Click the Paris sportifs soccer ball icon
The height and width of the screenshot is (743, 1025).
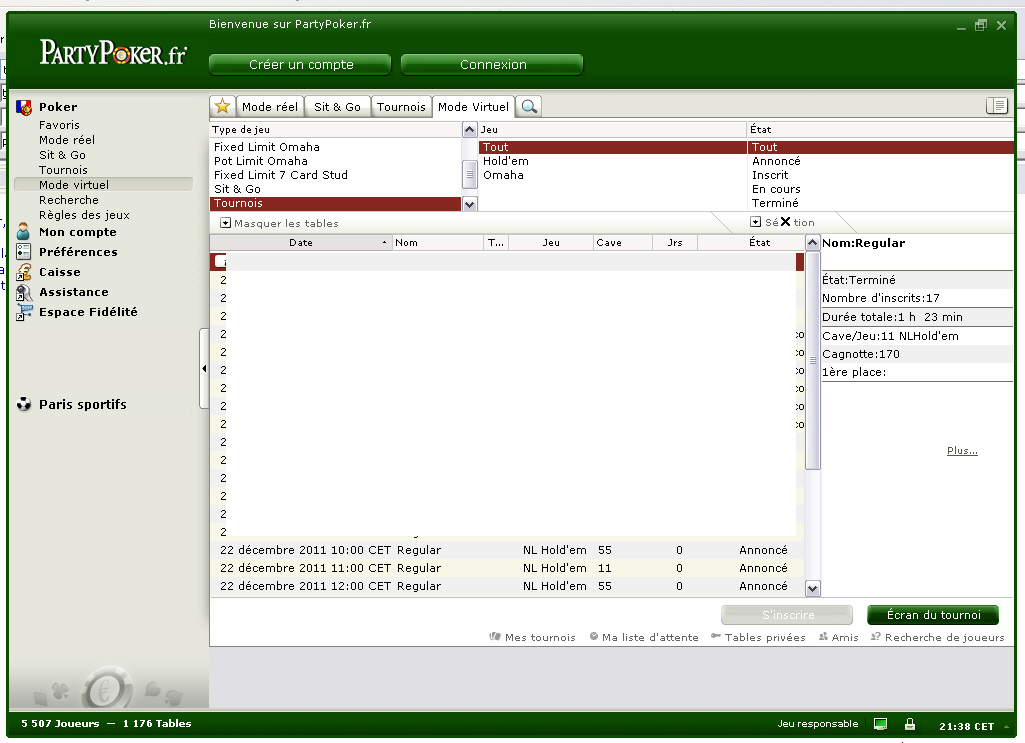tap(24, 405)
